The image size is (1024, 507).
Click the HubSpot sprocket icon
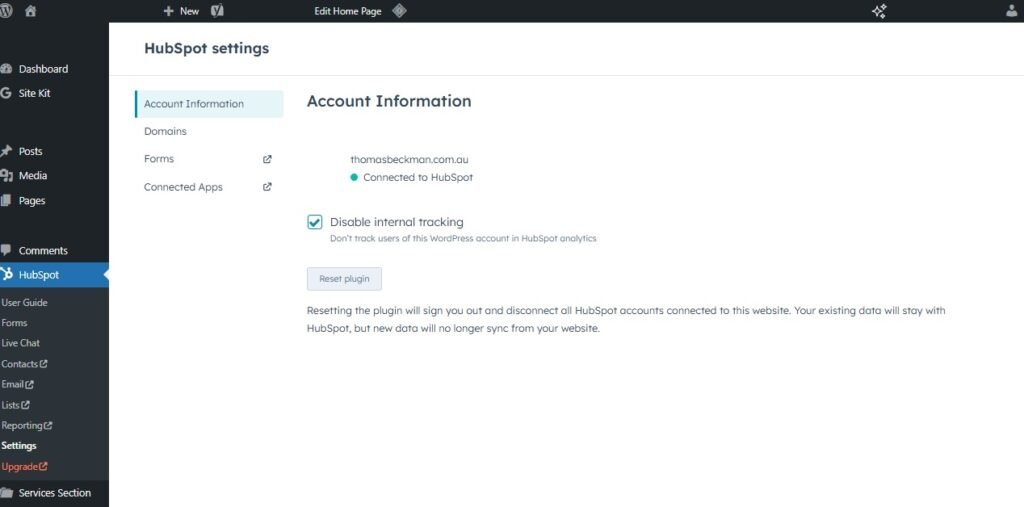(x=6, y=274)
